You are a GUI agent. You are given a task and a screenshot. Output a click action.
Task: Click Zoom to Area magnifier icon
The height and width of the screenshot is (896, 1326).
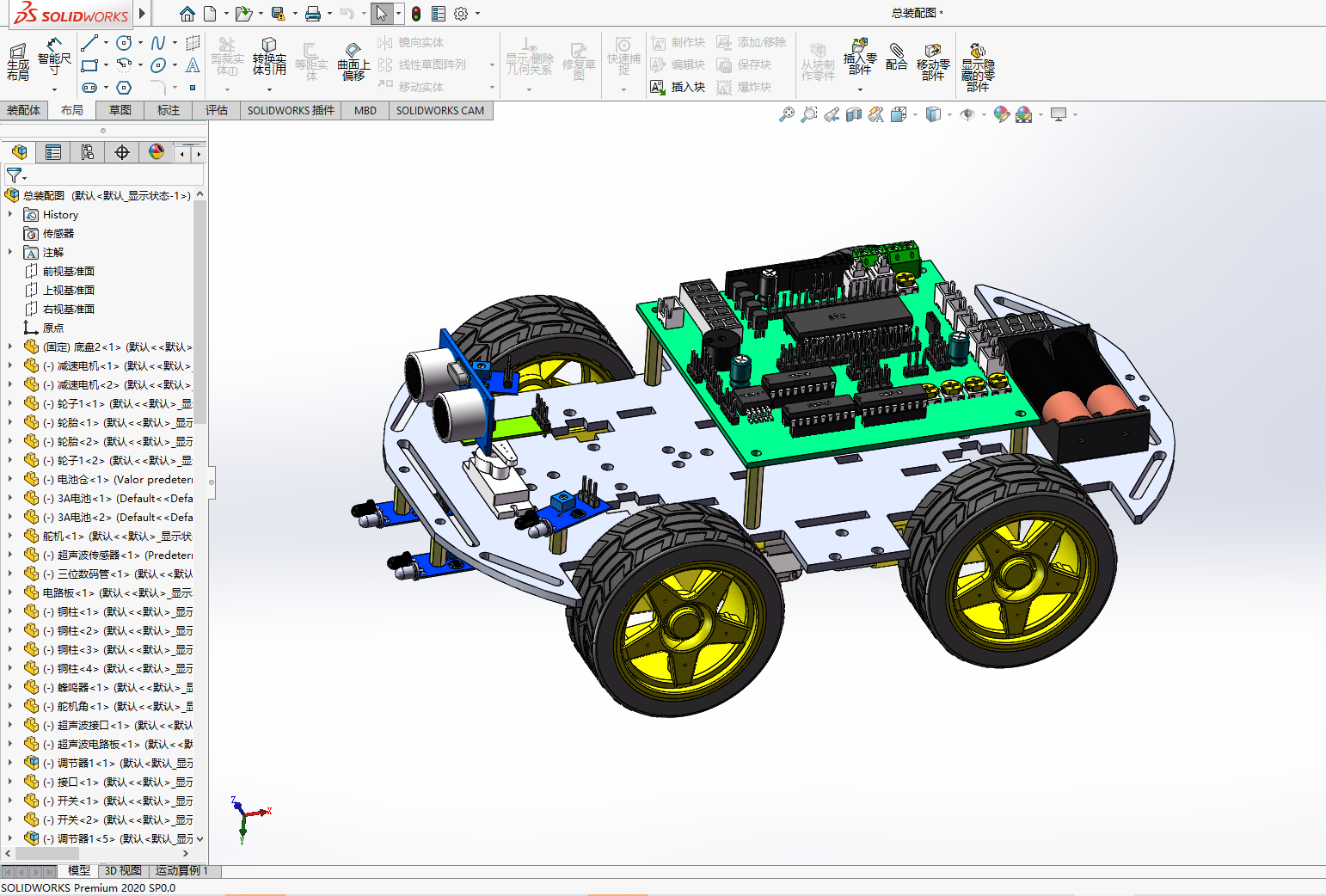(x=809, y=114)
